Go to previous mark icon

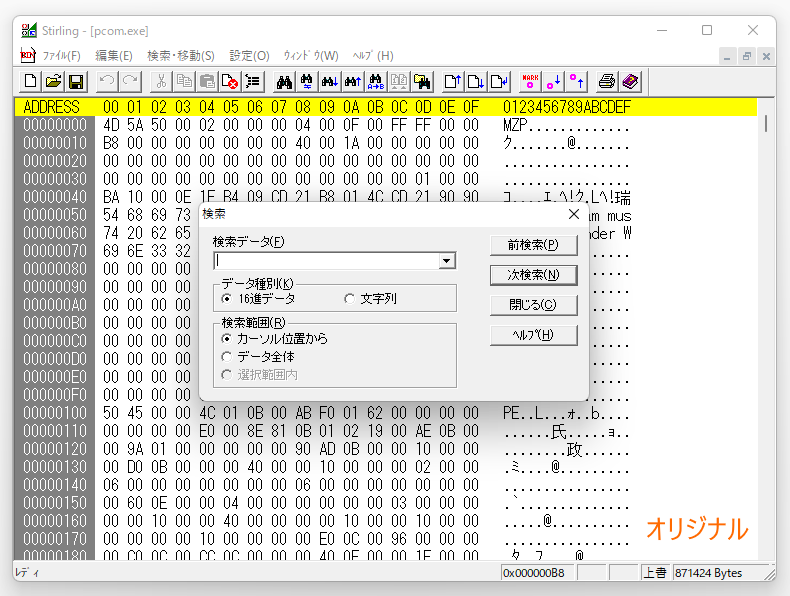tap(576, 82)
